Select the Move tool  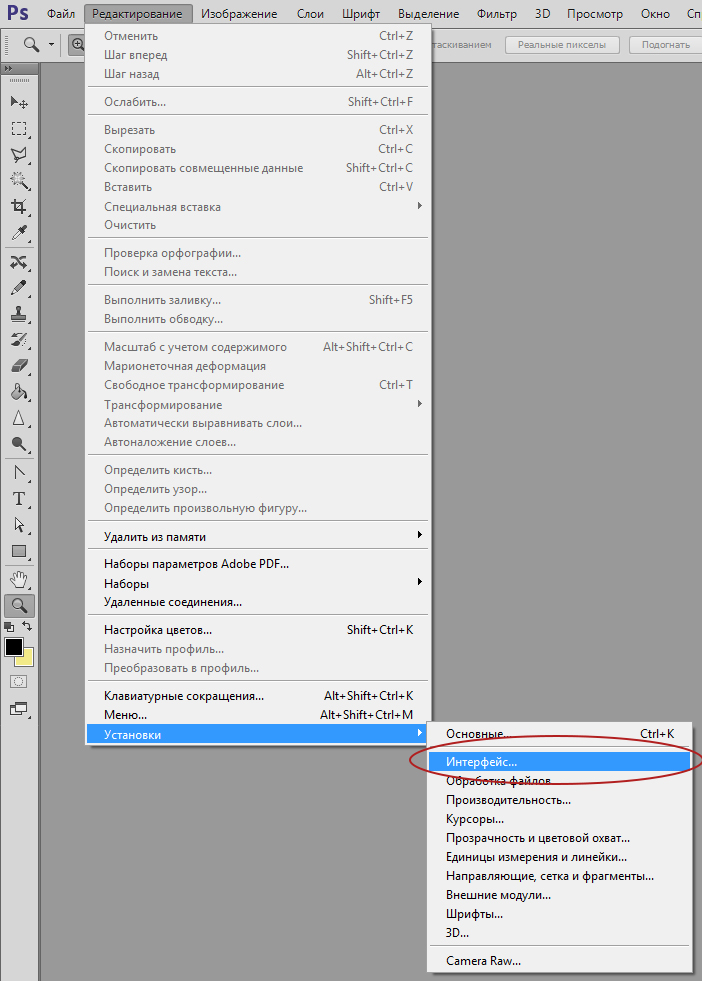[x=19, y=102]
